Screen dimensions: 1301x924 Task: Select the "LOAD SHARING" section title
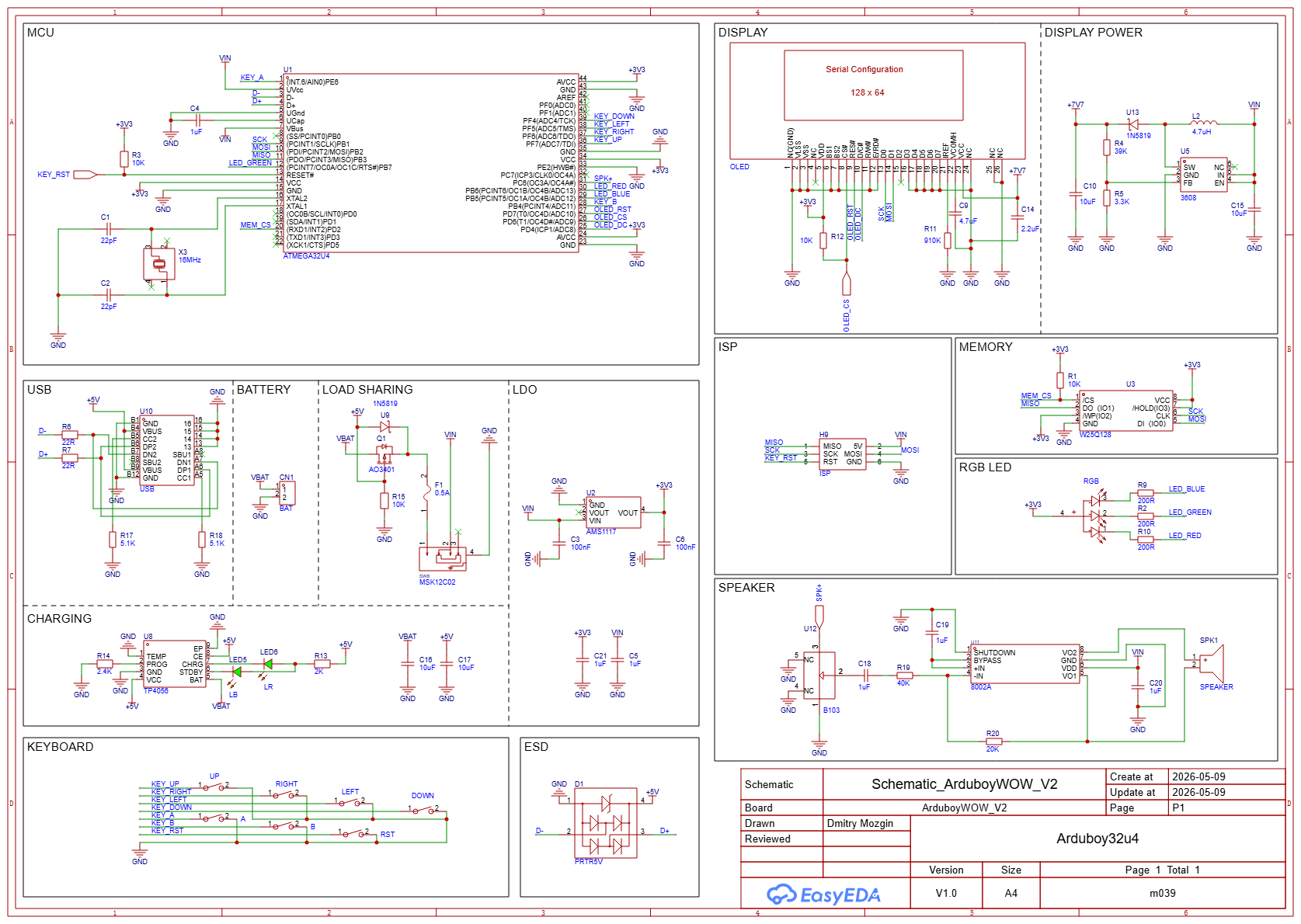(367, 390)
